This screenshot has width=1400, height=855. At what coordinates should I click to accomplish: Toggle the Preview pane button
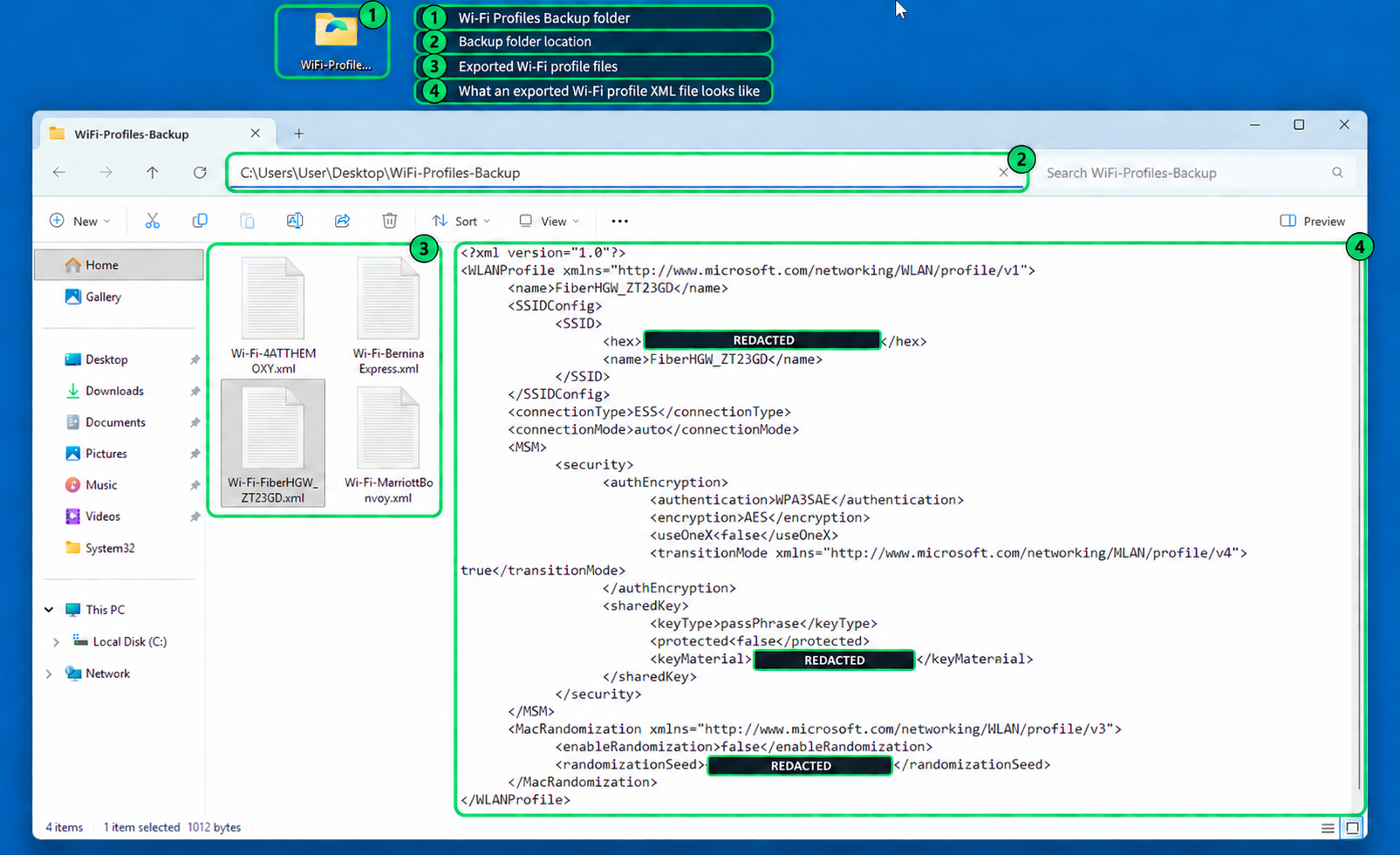tap(1312, 221)
